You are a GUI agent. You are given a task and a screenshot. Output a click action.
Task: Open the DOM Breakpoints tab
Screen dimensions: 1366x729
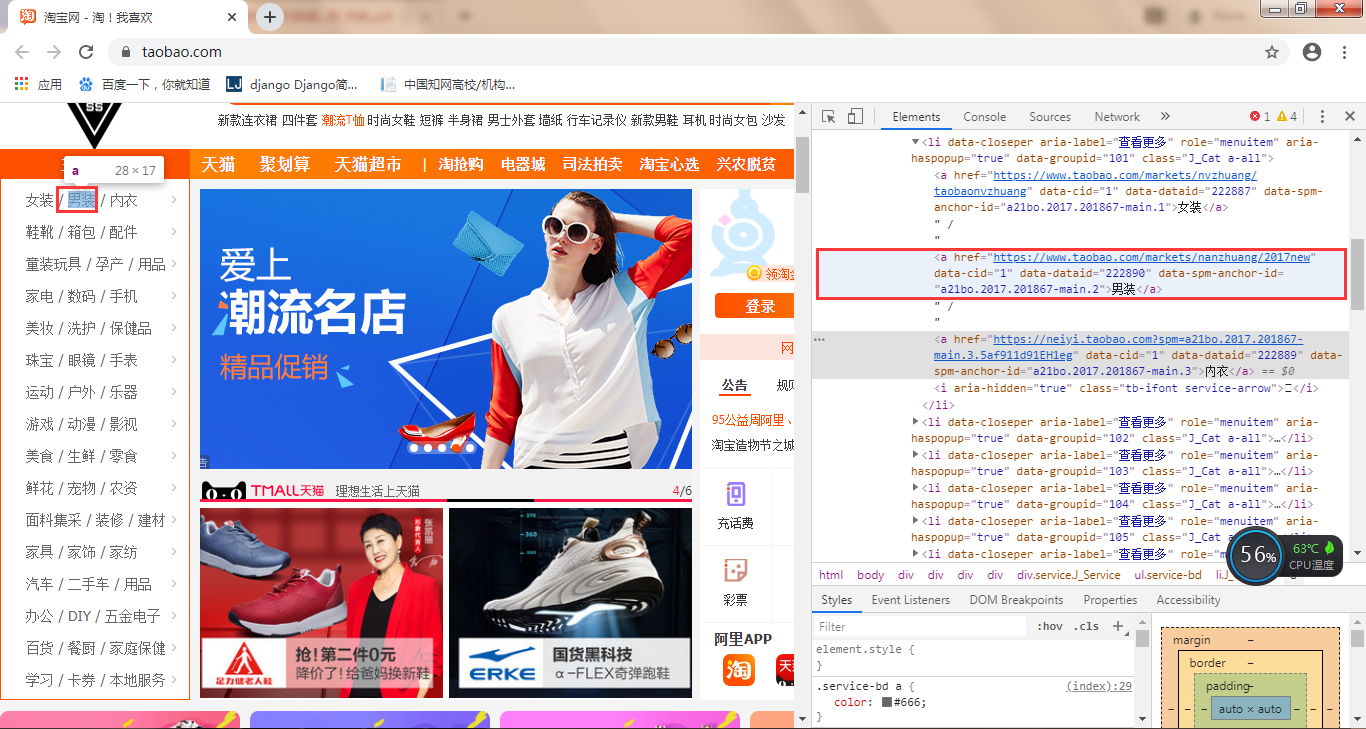[1016, 600]
